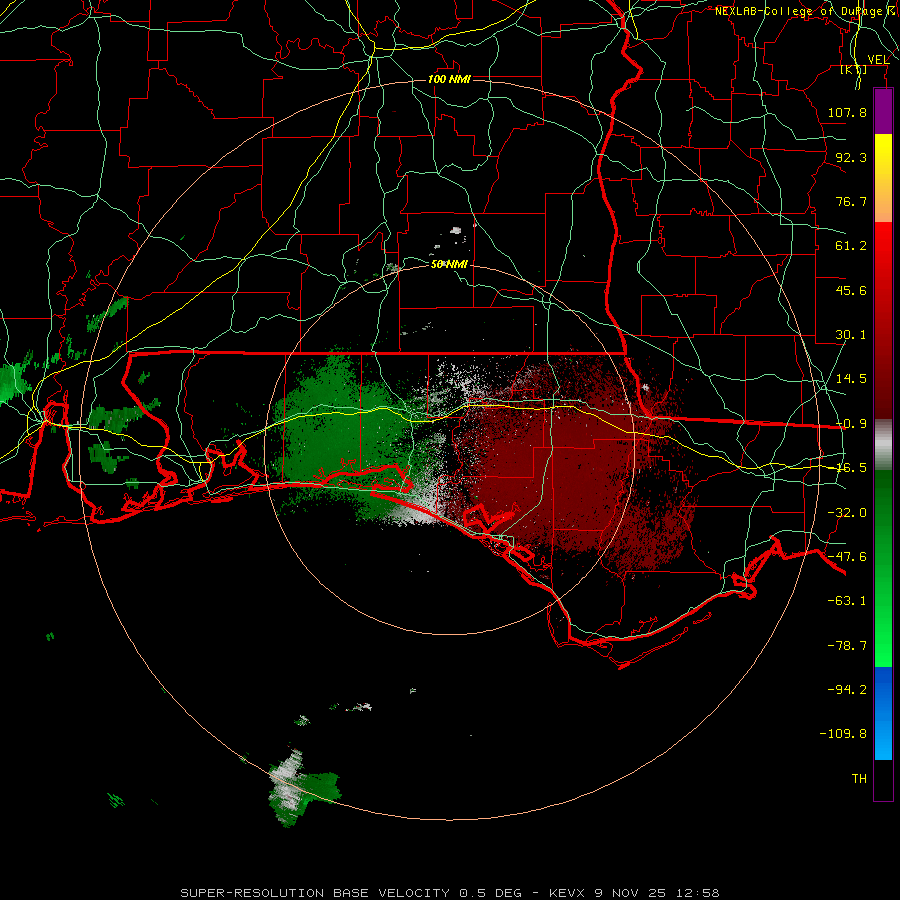Select the -47.6 legend value
The width and height of the screenshot is (900, 900).
pyautogui.click(x=847, y=557)
